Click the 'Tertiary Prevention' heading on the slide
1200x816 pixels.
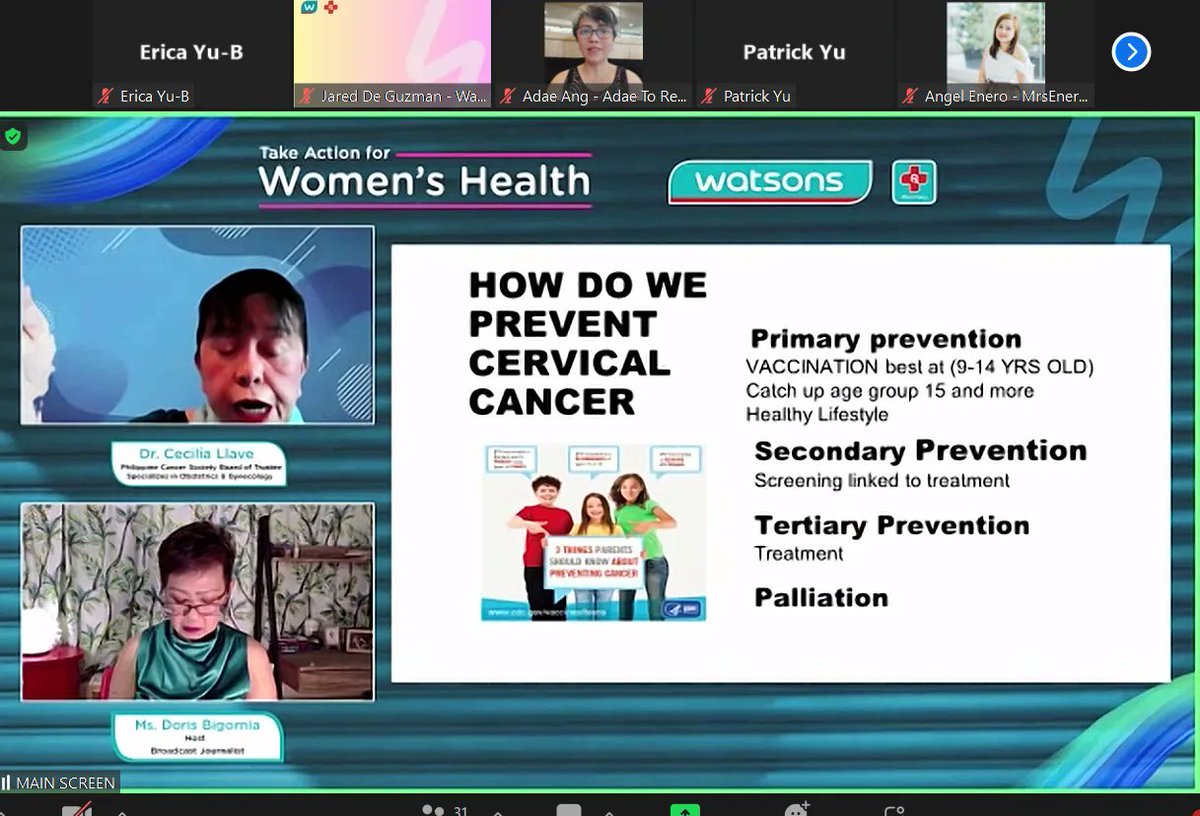892,525
